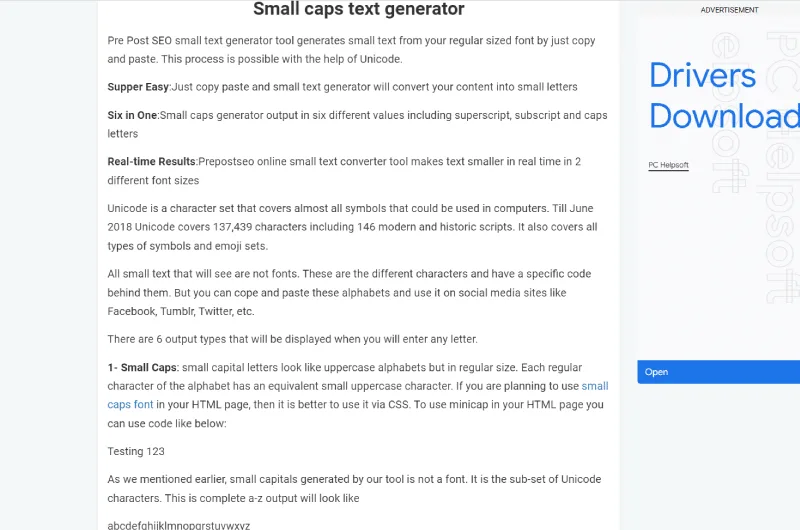Click the ADVERTISEMENT label above the ad
Viewport: 800px width, 530px height.
click(729, 10)
